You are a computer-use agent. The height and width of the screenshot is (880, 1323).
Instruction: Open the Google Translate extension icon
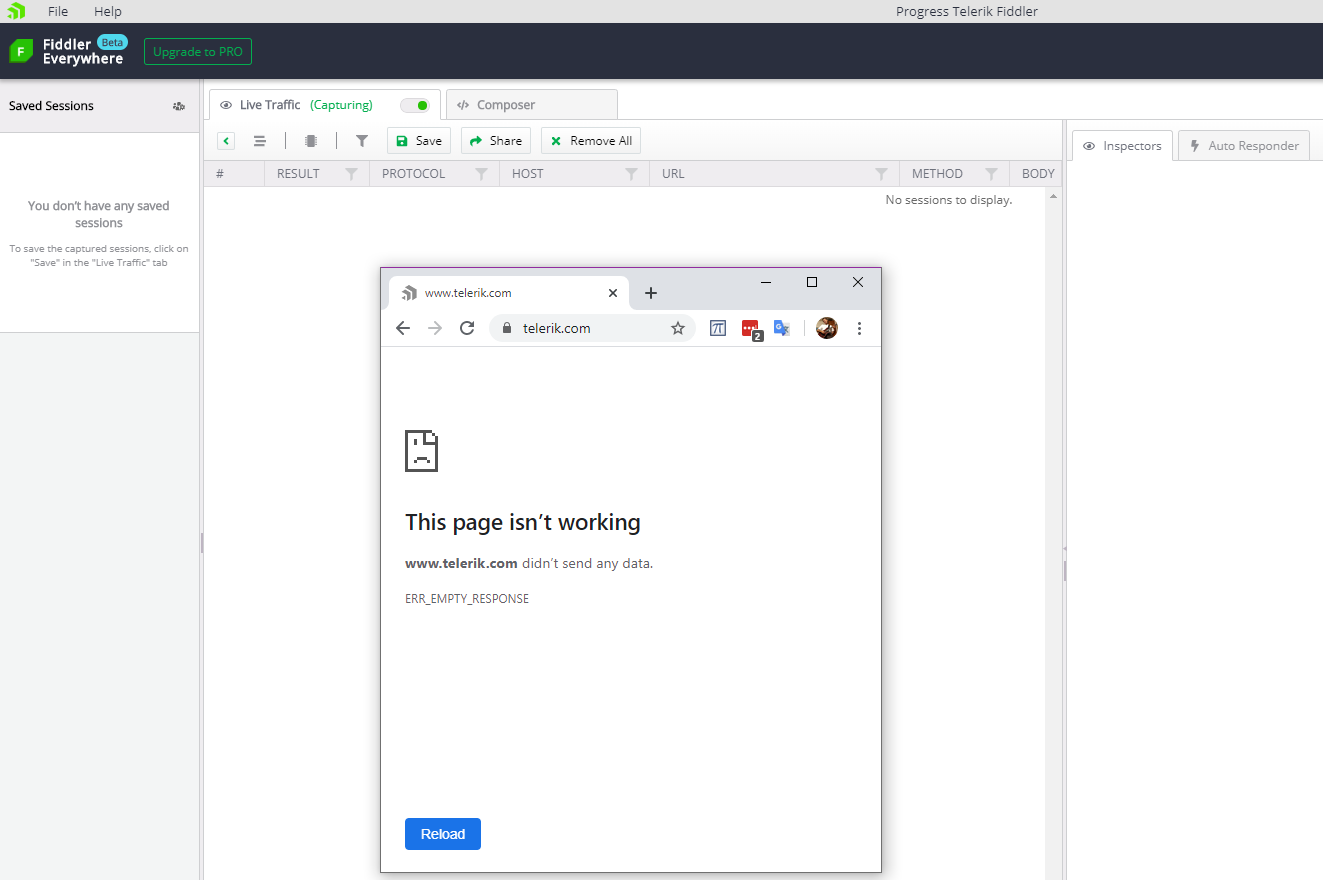[x=782, y=328]
